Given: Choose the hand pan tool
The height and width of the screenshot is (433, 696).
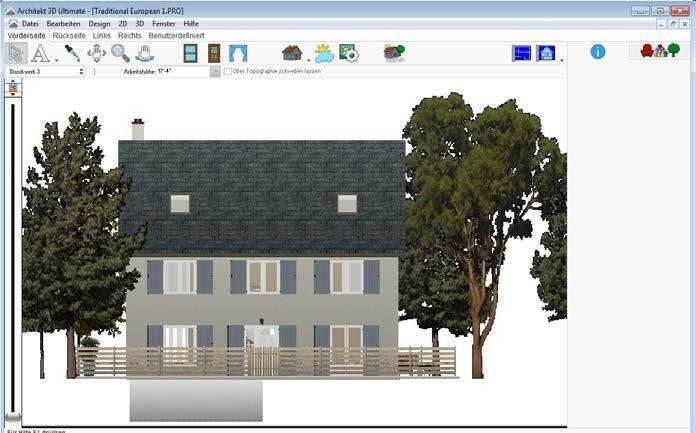Looking at the screenshot, I should point(145,53).
